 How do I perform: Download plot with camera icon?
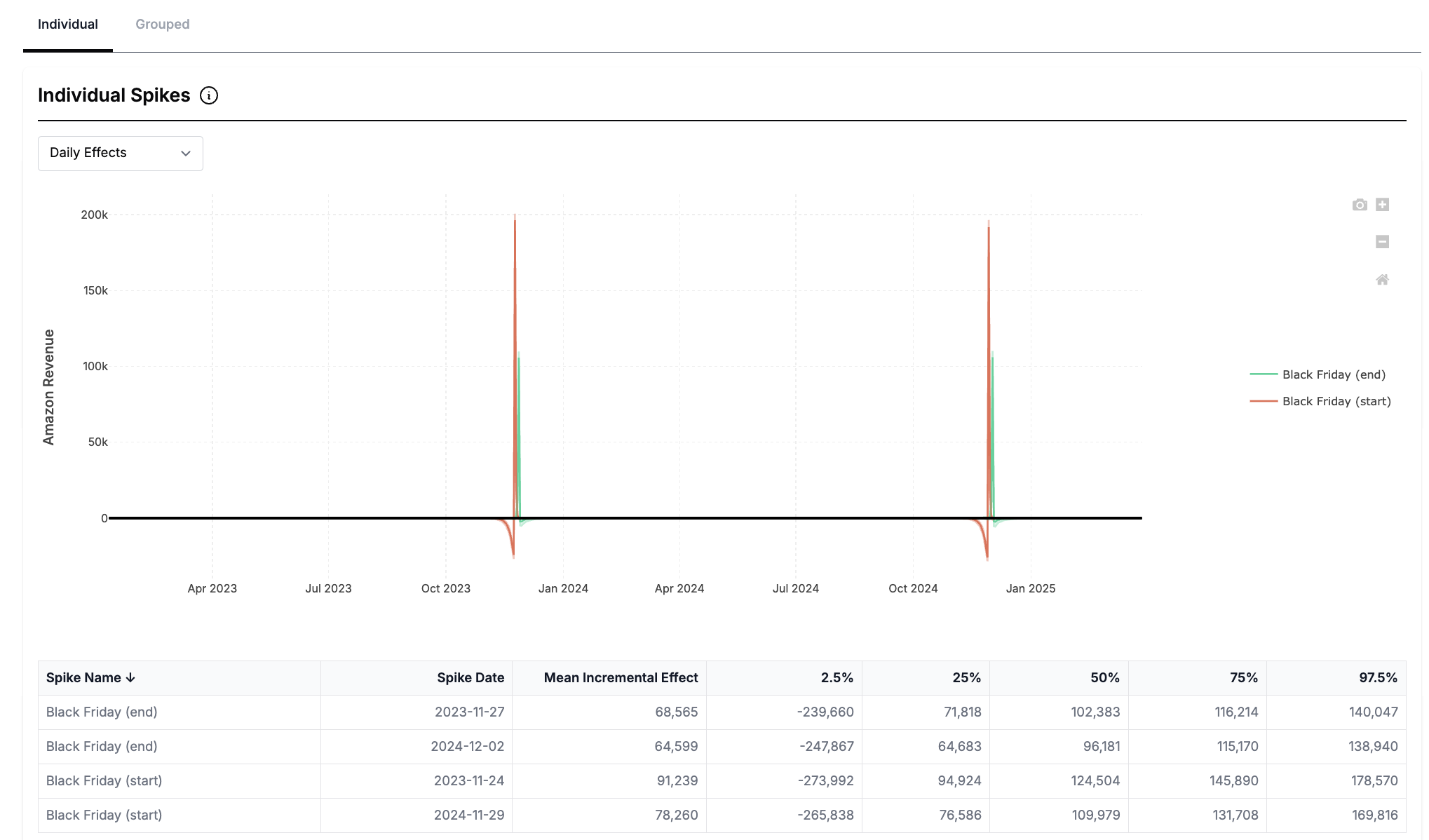point(1360,205)
